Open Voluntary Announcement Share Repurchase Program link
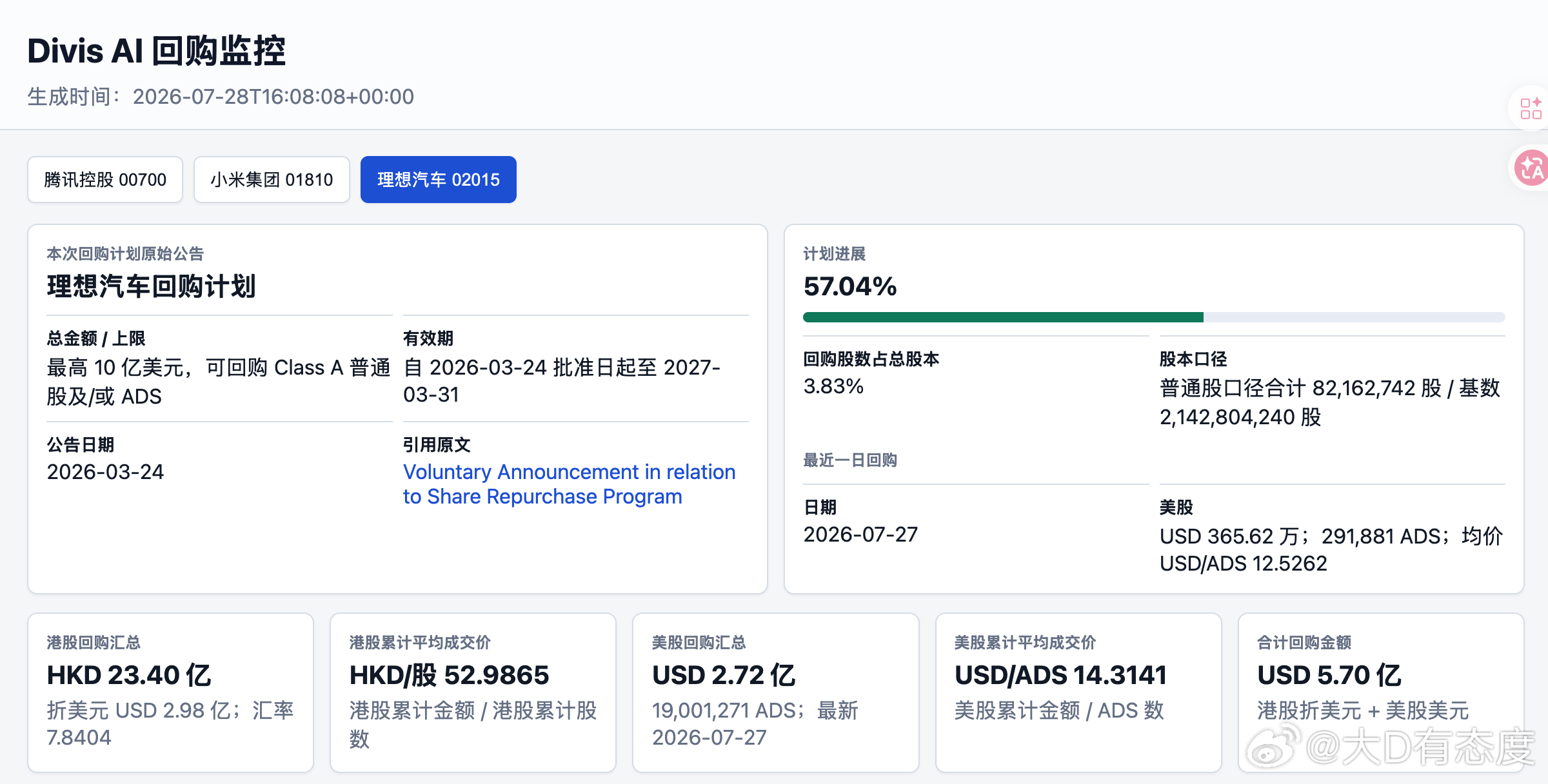Viewport: 1548px width, 784px height. click(x=569, y=484)
